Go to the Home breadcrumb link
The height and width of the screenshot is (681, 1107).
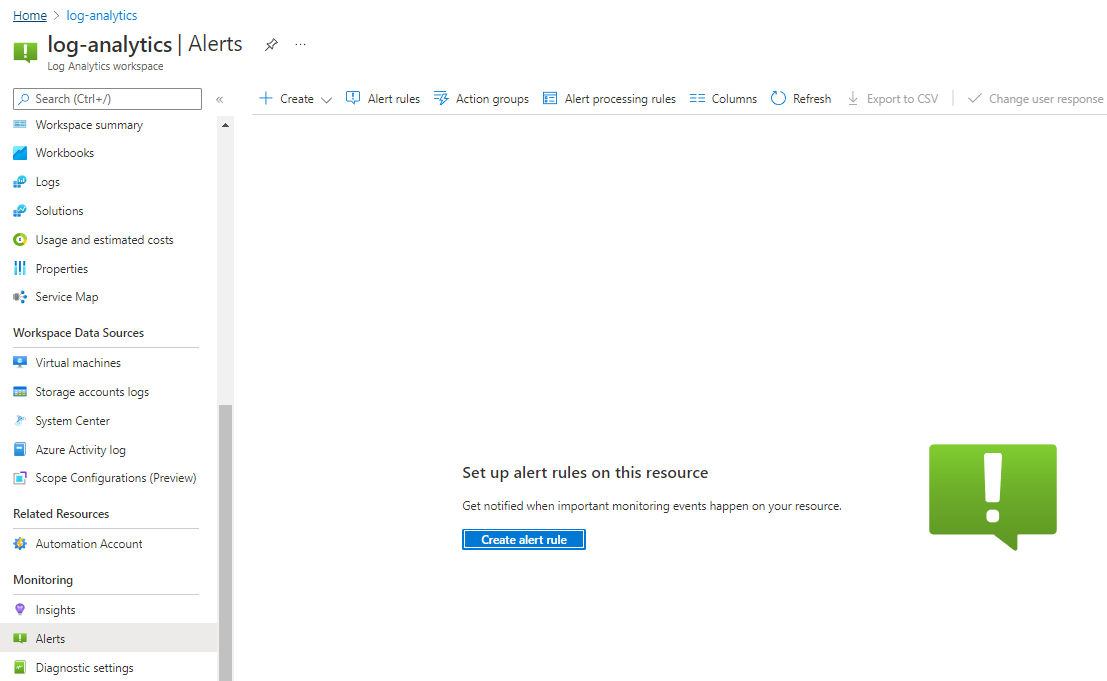pos(30,16)
